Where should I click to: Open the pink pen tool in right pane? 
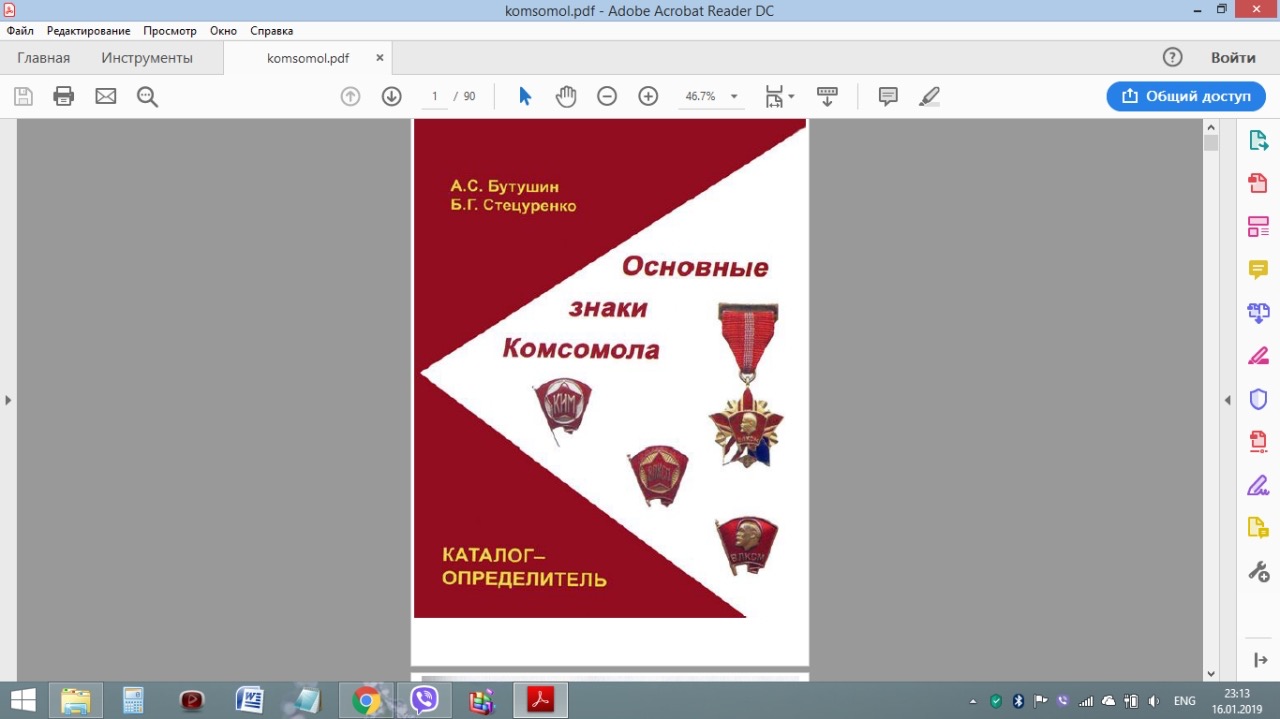click(x=1258, y=356)
